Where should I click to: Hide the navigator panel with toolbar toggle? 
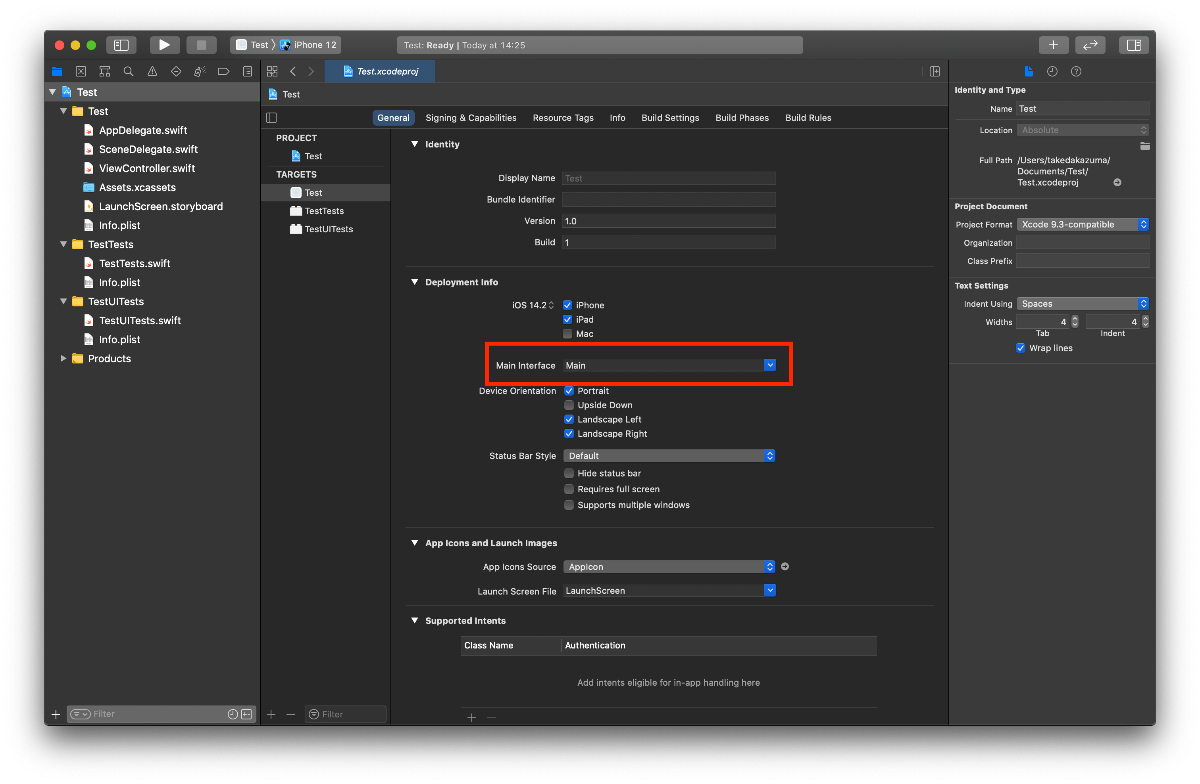121,45
